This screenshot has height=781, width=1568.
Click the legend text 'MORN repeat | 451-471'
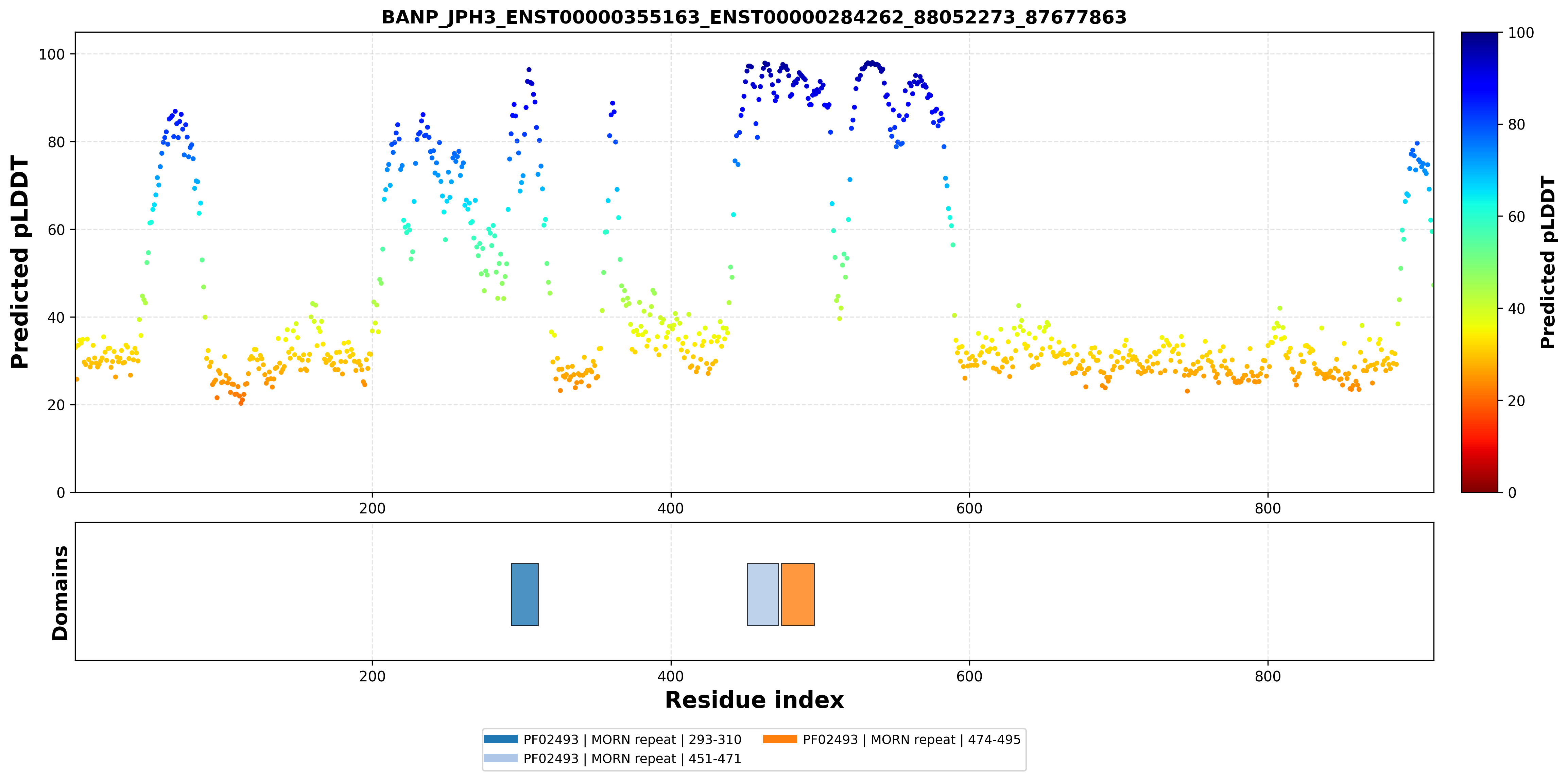click(666, 759)
